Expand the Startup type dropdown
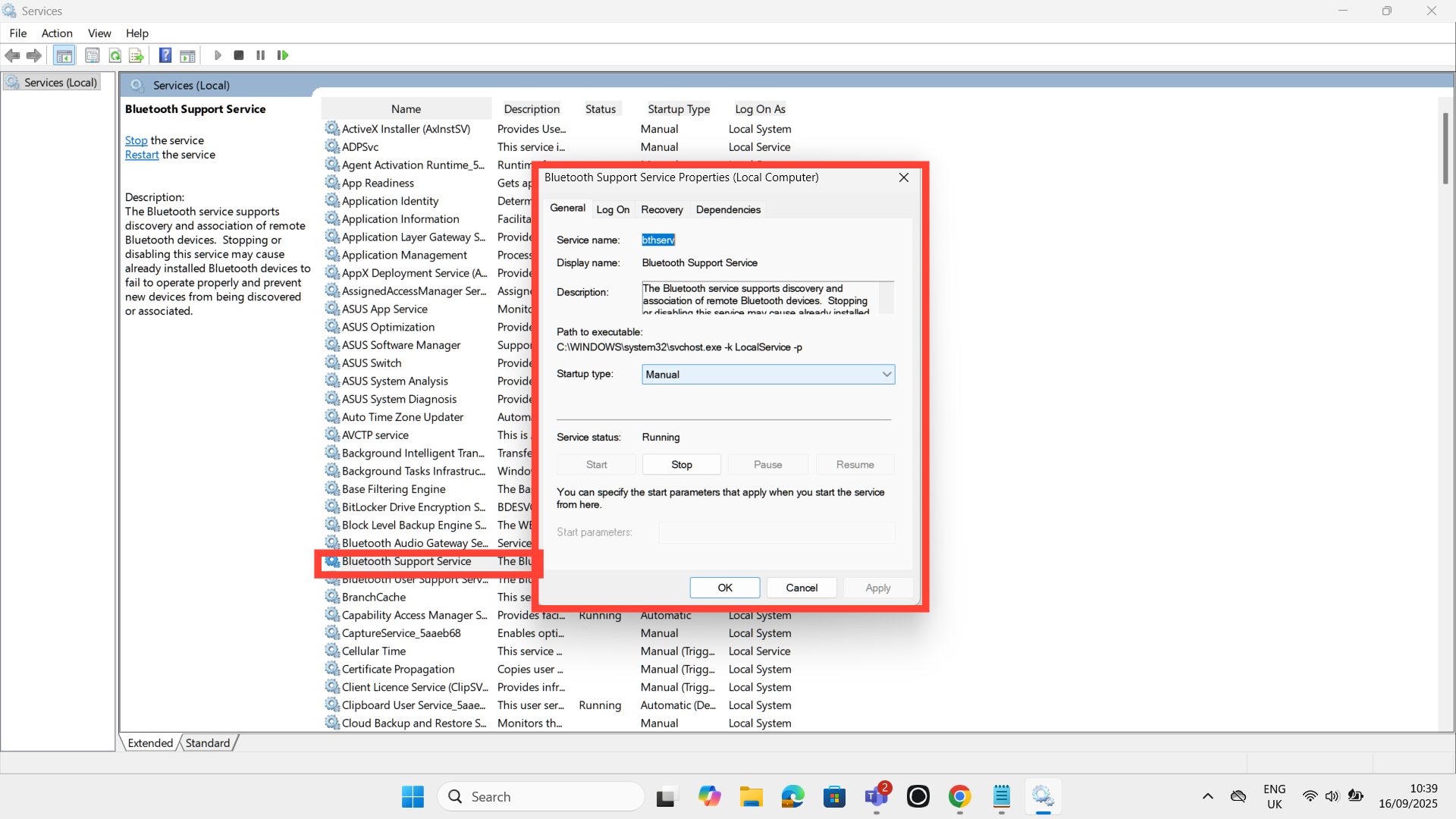 [886, 375]
